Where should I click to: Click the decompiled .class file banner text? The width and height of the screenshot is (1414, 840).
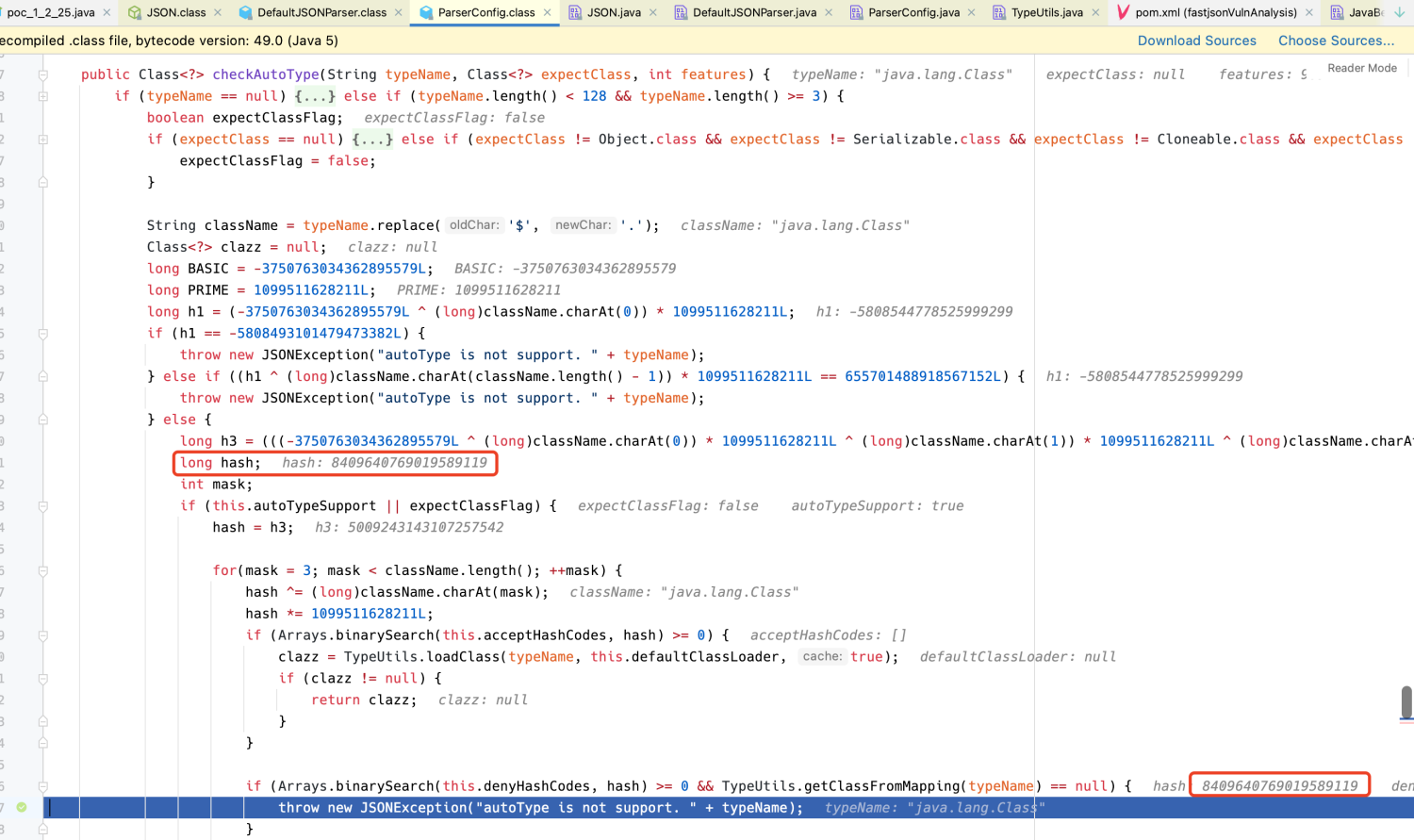170,41
